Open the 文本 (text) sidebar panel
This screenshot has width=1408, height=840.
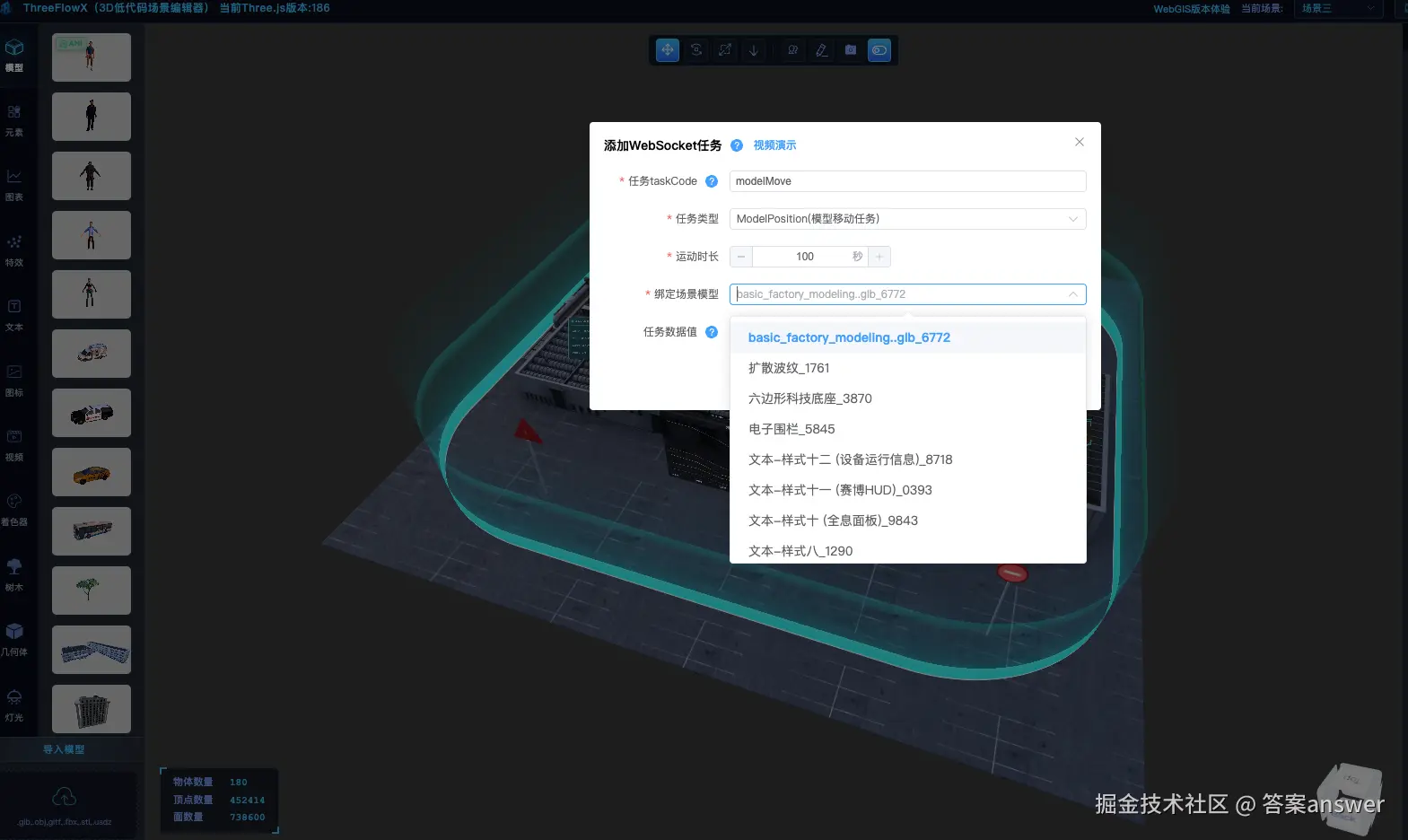tap(14, 315)
